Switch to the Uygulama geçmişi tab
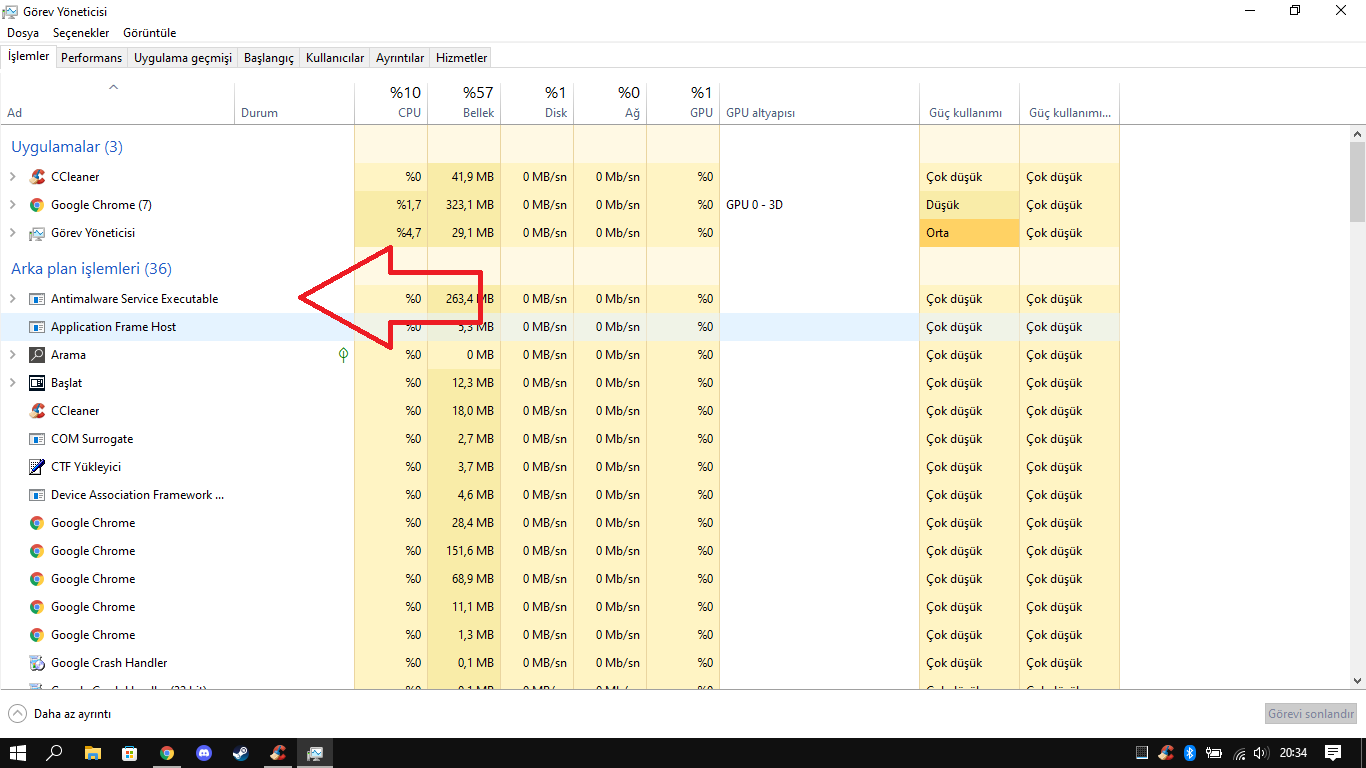Screen dimensions: 1366x768 [183, 58]
